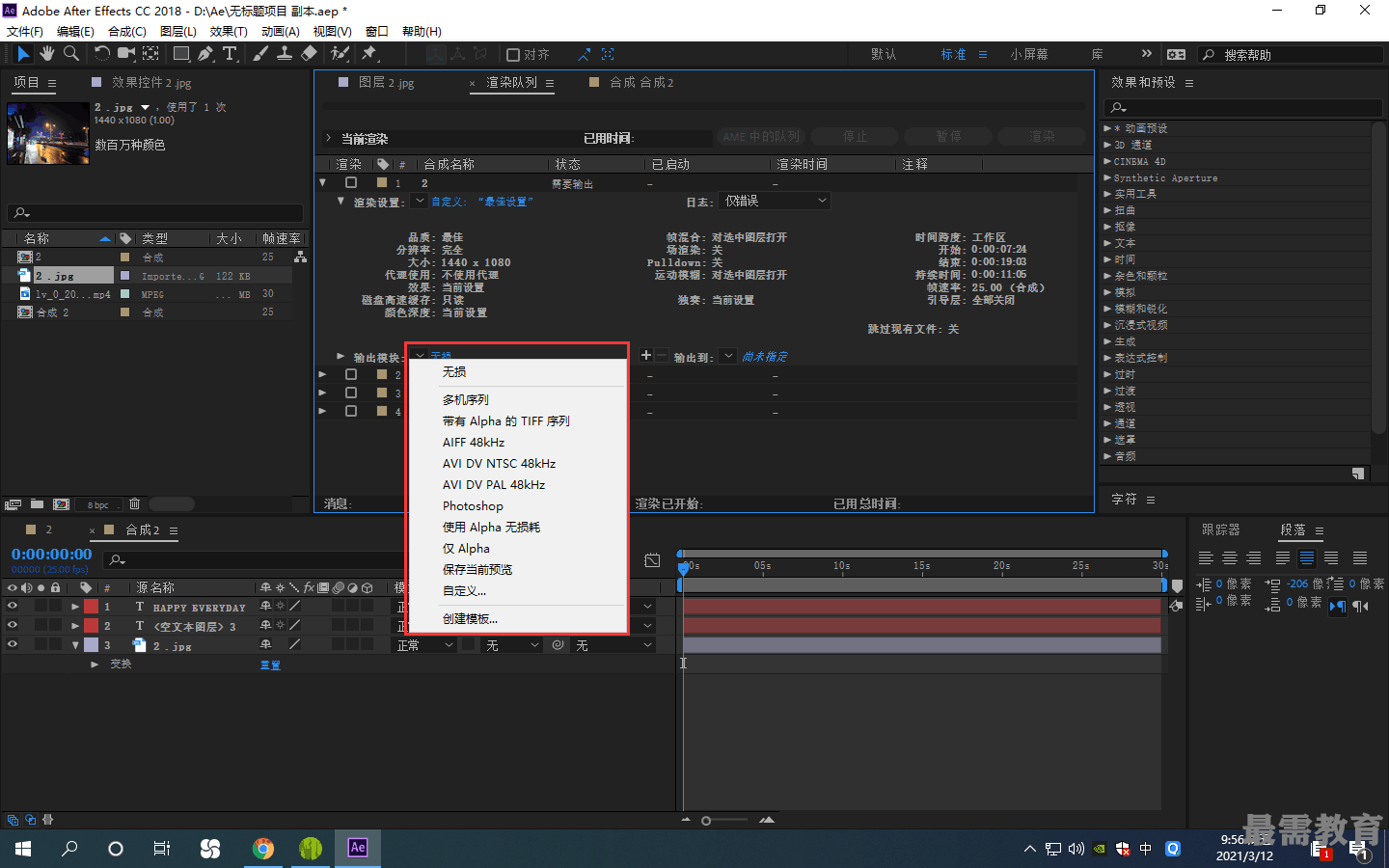Apply center-align text in Paragraph panel
The image size is (1389, 868).
tap(1230, 557)
